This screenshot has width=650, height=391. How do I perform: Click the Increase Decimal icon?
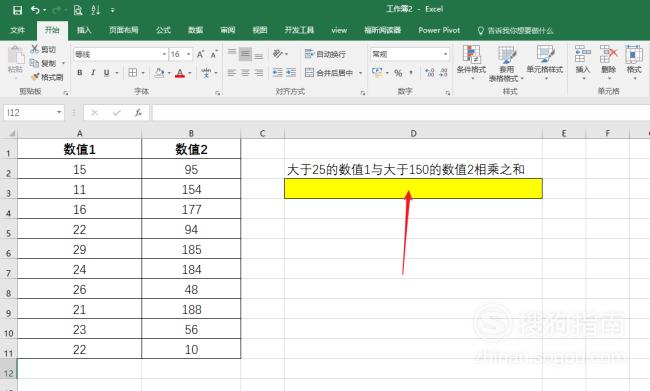click(430, 73)
